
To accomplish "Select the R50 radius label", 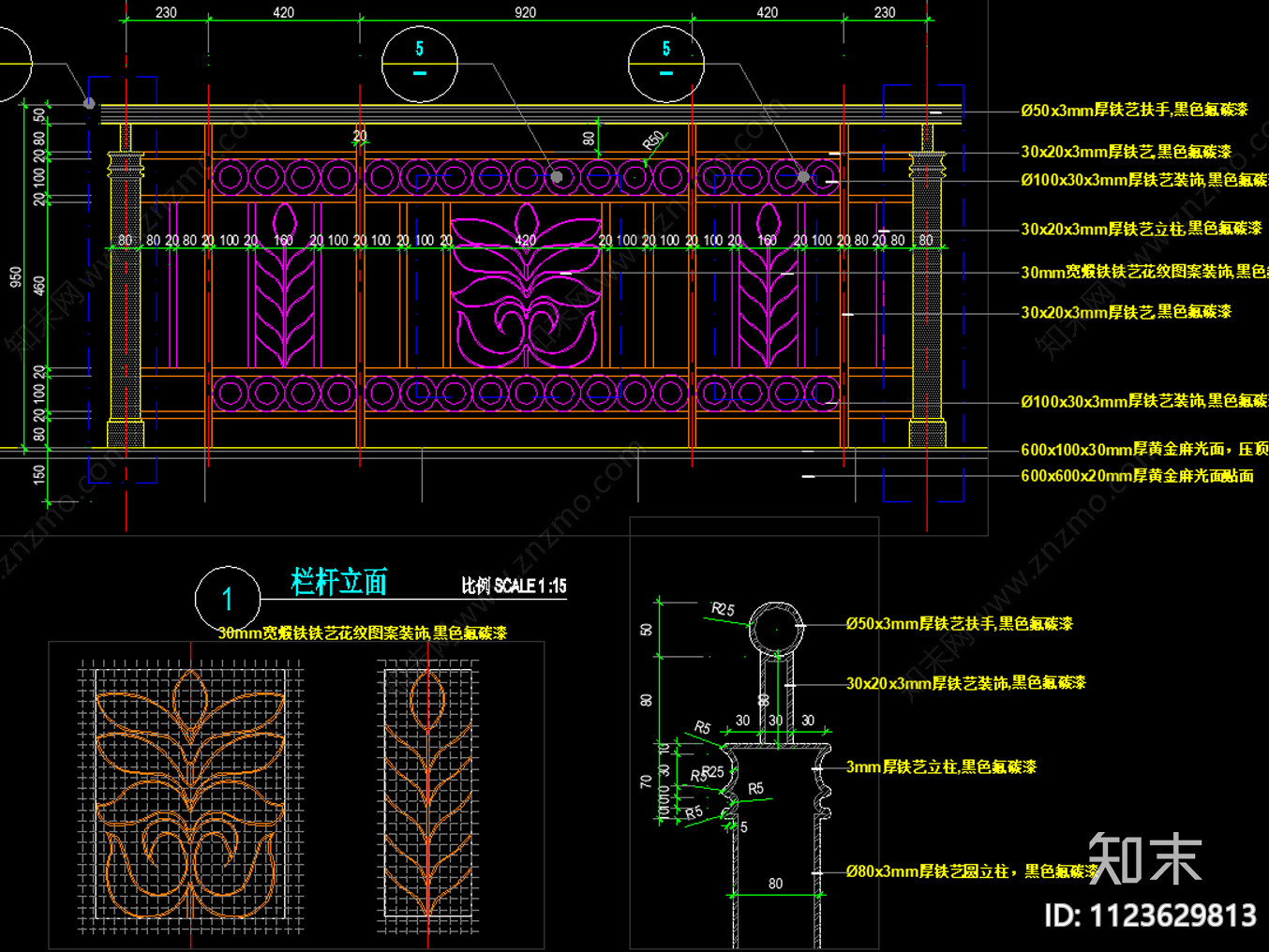I will tap(653, 141).
